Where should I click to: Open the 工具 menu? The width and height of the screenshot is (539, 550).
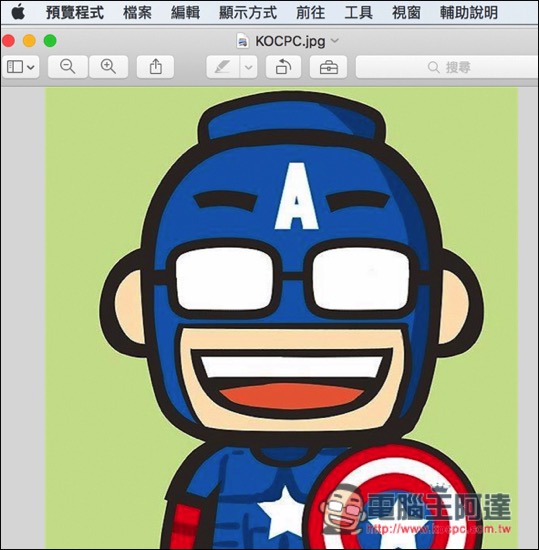tap(358, 13)
